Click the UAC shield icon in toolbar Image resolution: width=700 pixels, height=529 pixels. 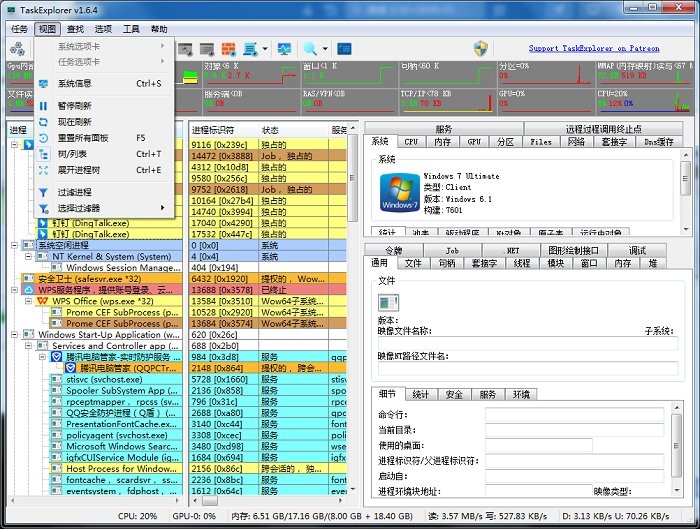(480, 48)
